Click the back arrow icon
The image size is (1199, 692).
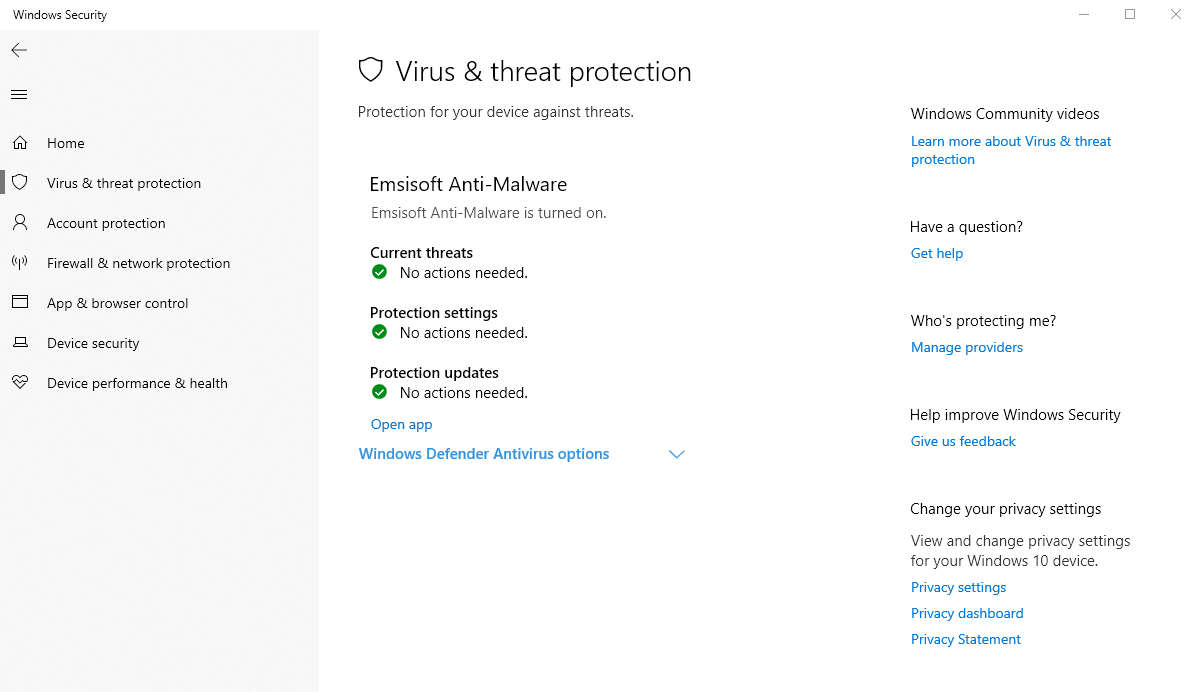coord(19,50)
